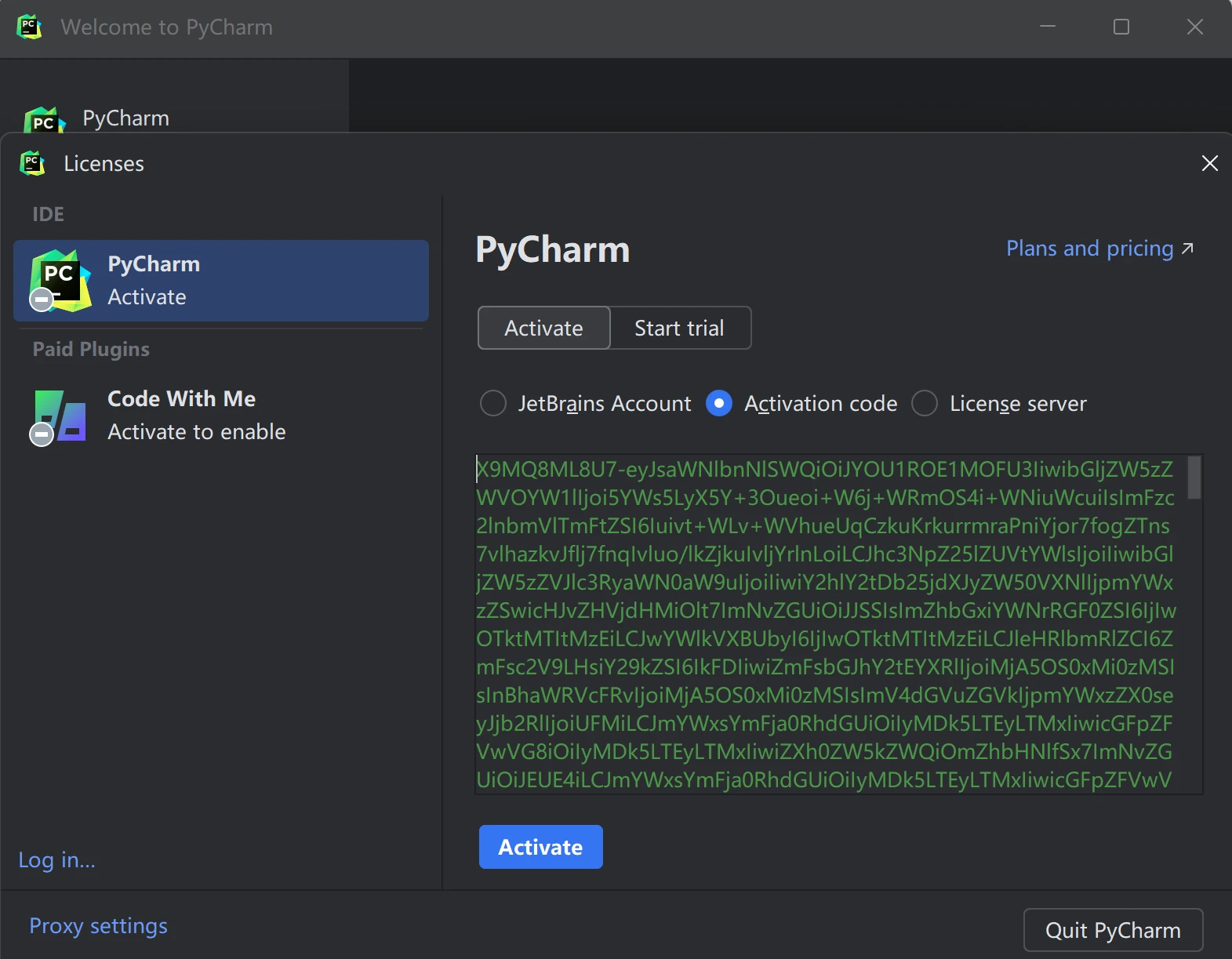1232x959 pixels.
Task: Close the Licenses dialog
Action: coord(1209,163)
